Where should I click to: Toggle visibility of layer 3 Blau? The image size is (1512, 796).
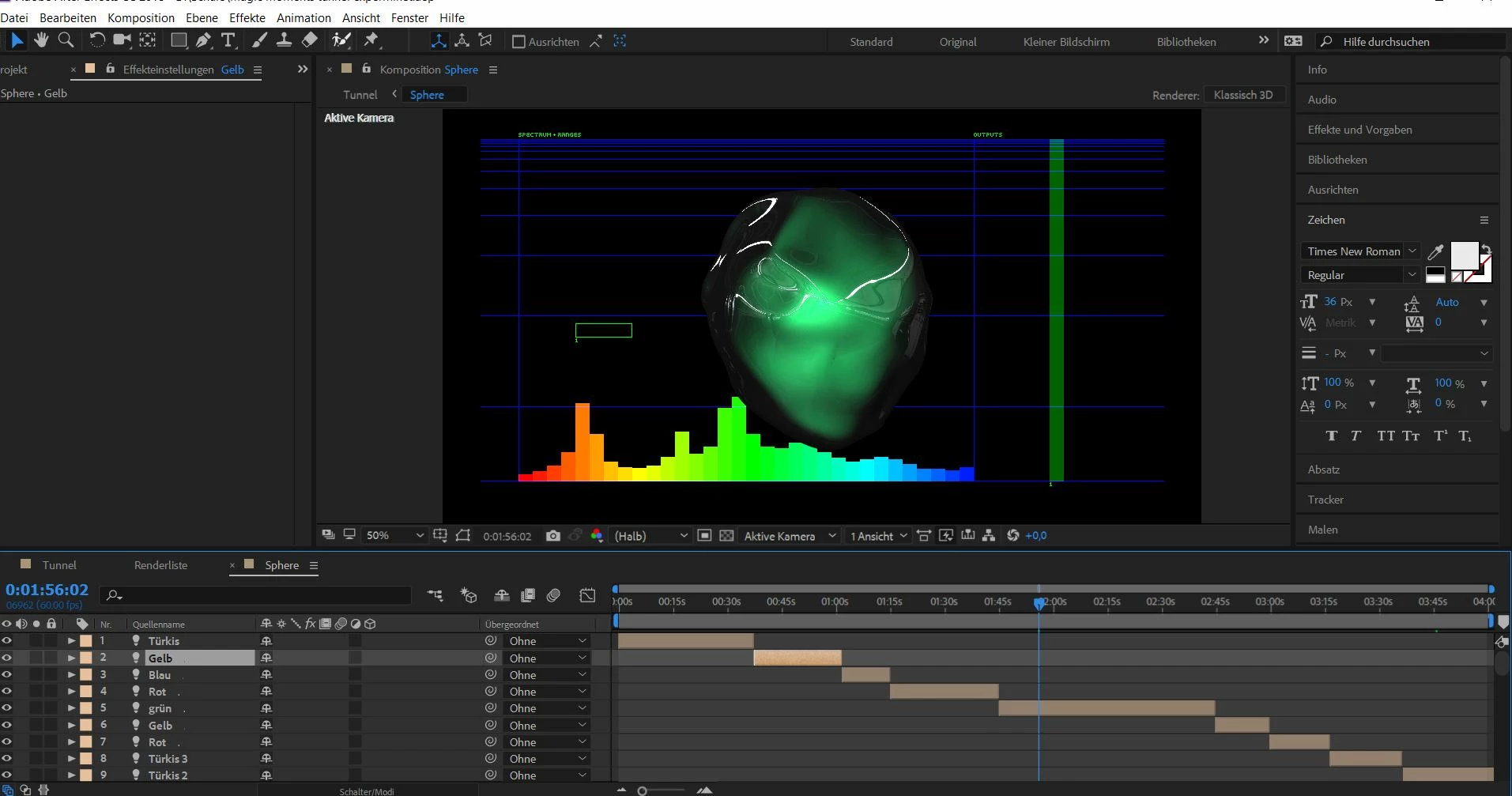point(7,675)
